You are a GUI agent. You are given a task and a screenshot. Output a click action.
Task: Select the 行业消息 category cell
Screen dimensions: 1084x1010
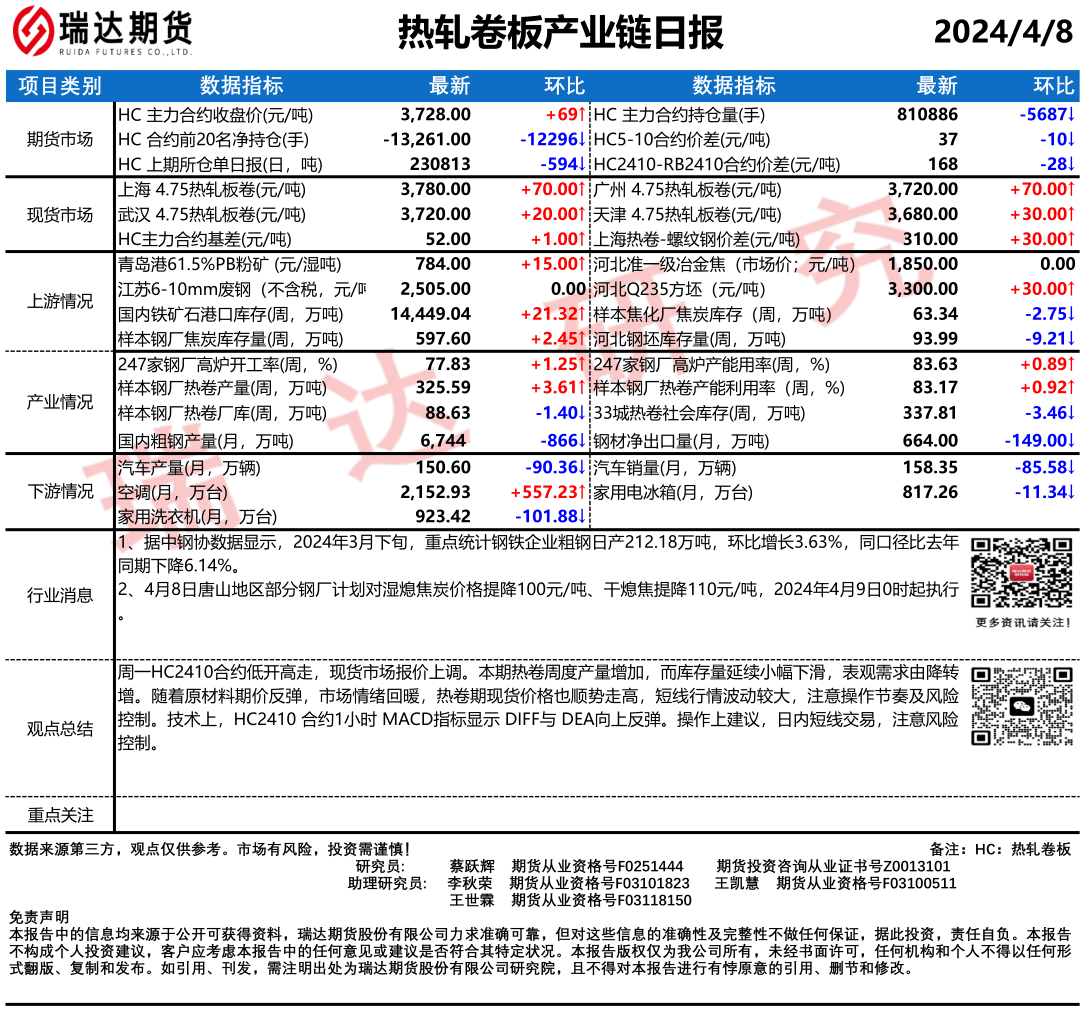(x=59, y=595)
